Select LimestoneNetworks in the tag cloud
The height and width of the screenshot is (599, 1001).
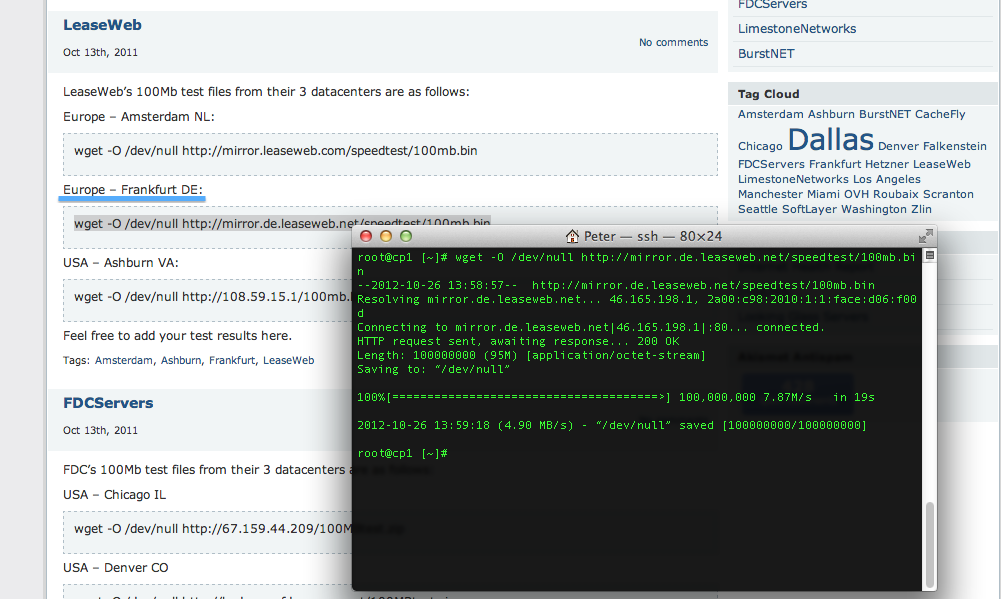pyautogui.click(x=793, y=179)
